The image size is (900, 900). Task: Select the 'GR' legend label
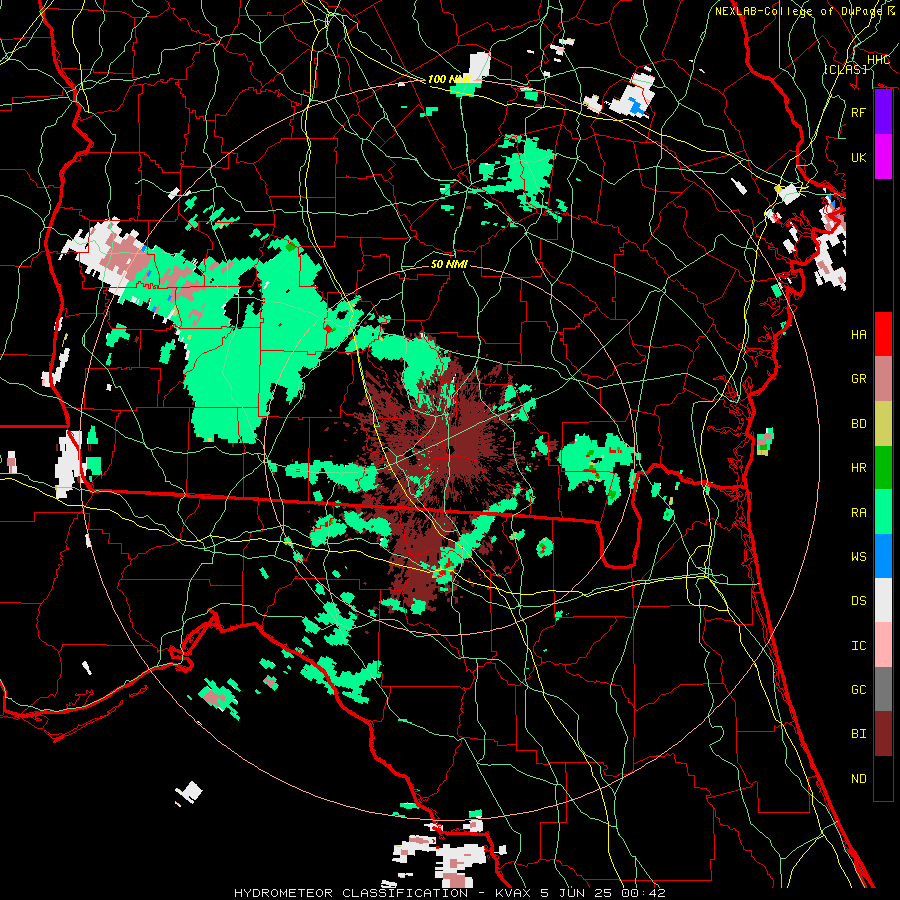click(x=858, y=379)
